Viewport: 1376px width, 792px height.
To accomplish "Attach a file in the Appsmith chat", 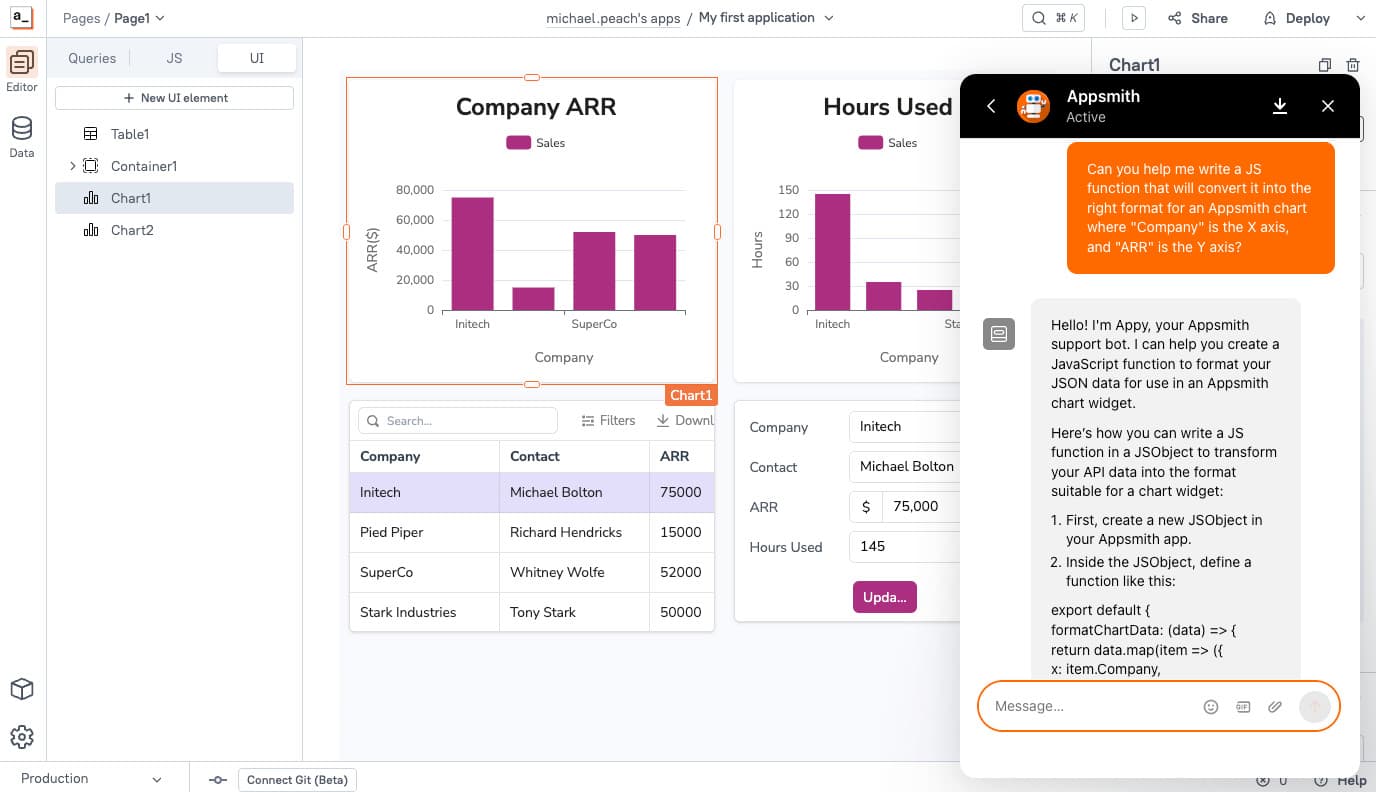I will (1275, 706).
